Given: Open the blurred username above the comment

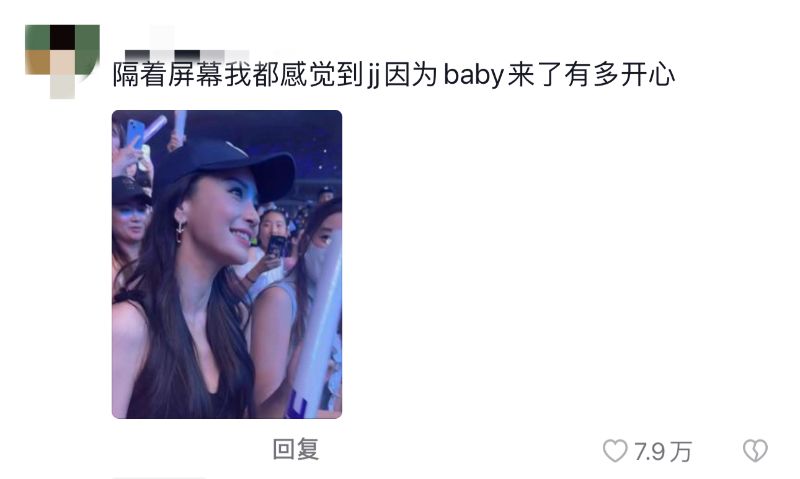Looking at the screenshot, I should click(x=187, y=55).
